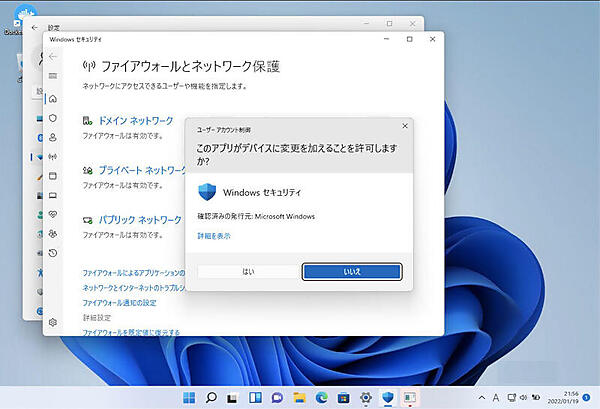The image size is (600, 409).
Task: Open Microsoft Edge from taskbar
Action: 322,397
